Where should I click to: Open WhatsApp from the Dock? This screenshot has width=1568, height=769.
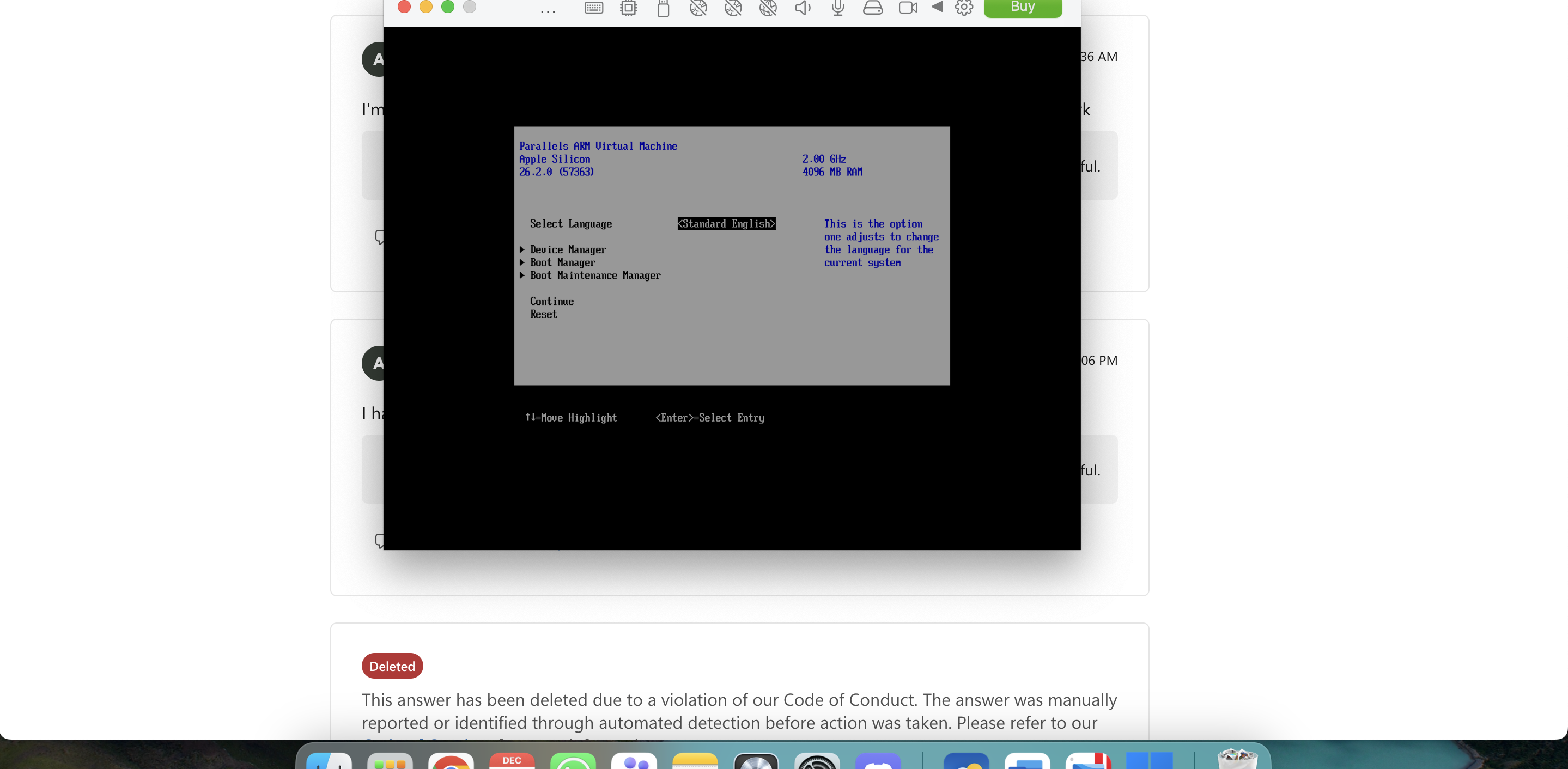[x=573, y=761]
